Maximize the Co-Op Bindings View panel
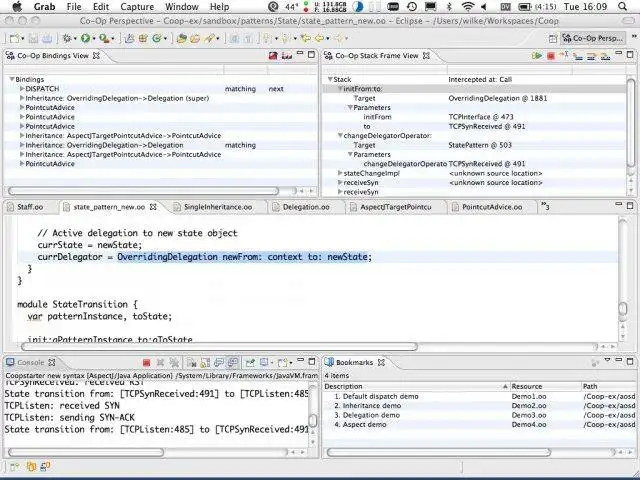 [312, 54]
